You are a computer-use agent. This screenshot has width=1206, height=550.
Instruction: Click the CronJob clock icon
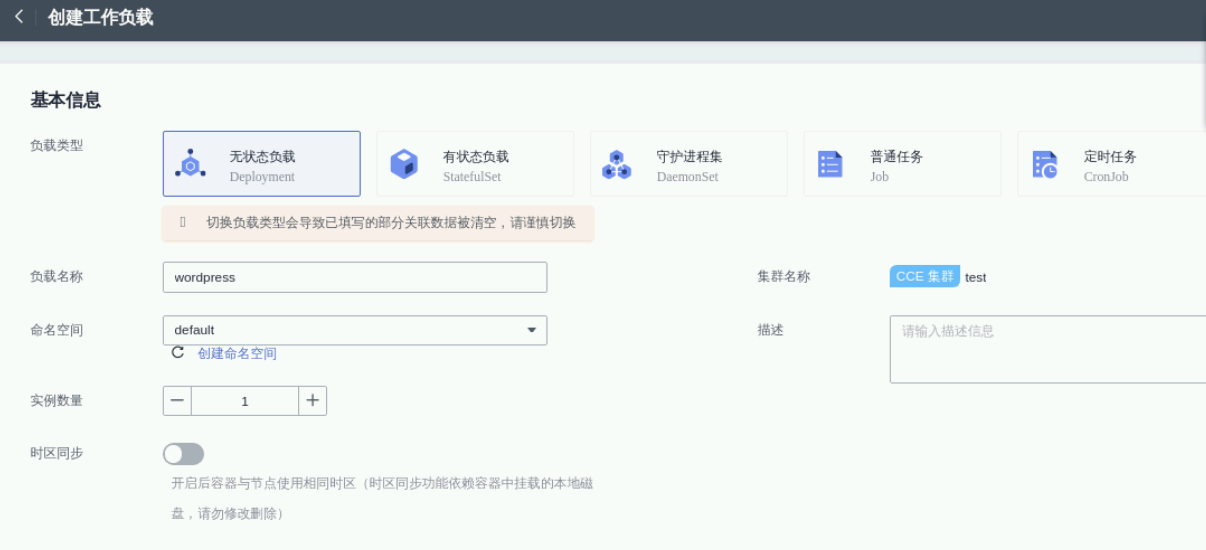click(x=1045, y=164)
